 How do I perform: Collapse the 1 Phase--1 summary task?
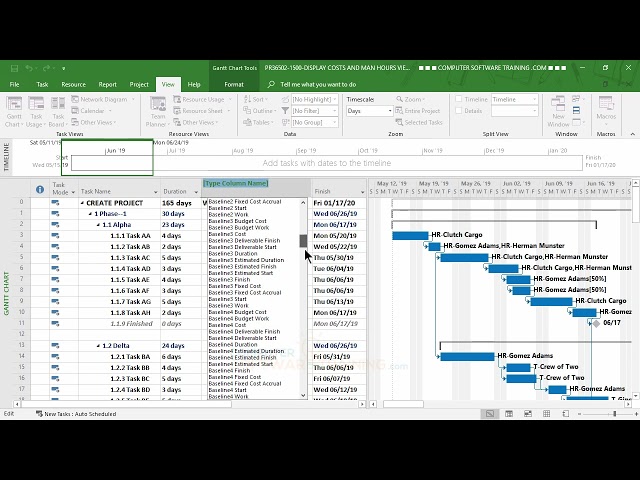click(90, 214)
